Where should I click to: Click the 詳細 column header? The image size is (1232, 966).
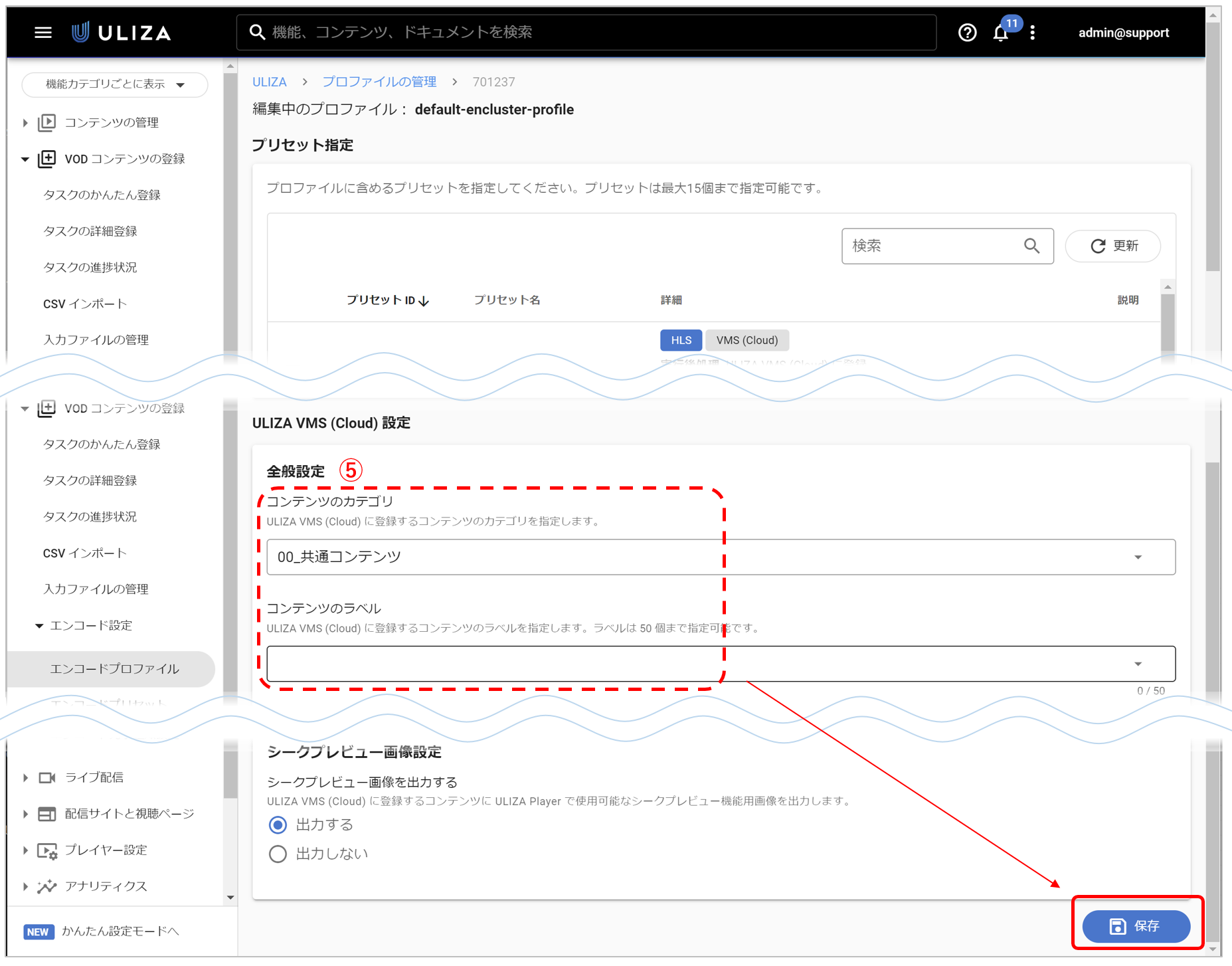pos(671,300)
